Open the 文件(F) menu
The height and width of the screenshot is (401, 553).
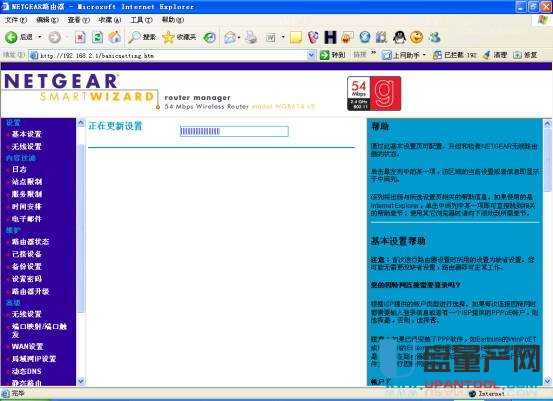(x=16, y=20)
